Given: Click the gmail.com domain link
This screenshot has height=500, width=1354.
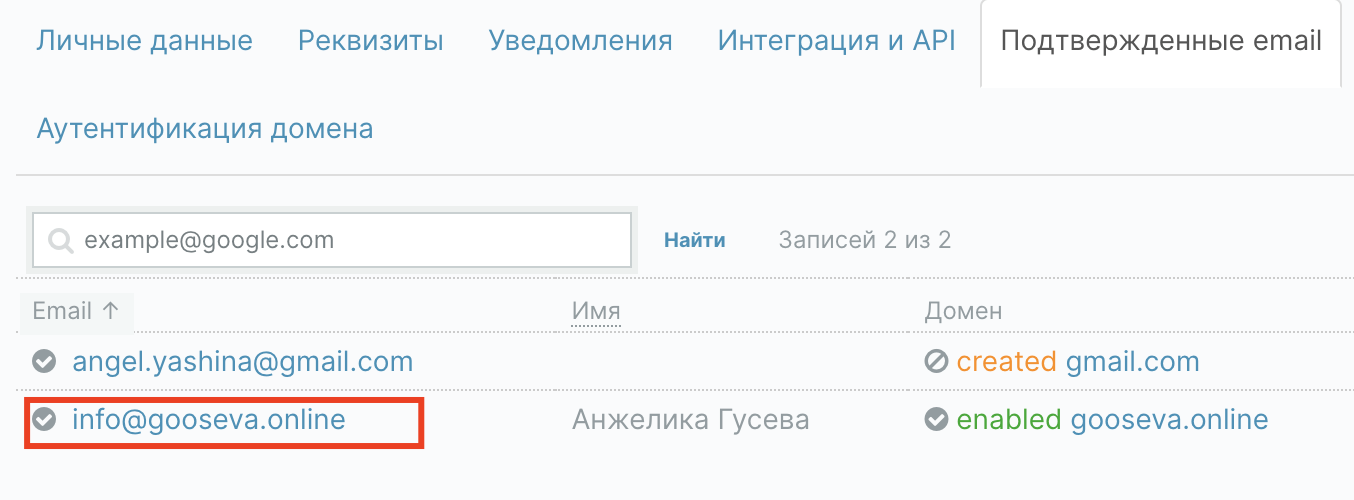Looking at the screenshot, I should 1131,361.
